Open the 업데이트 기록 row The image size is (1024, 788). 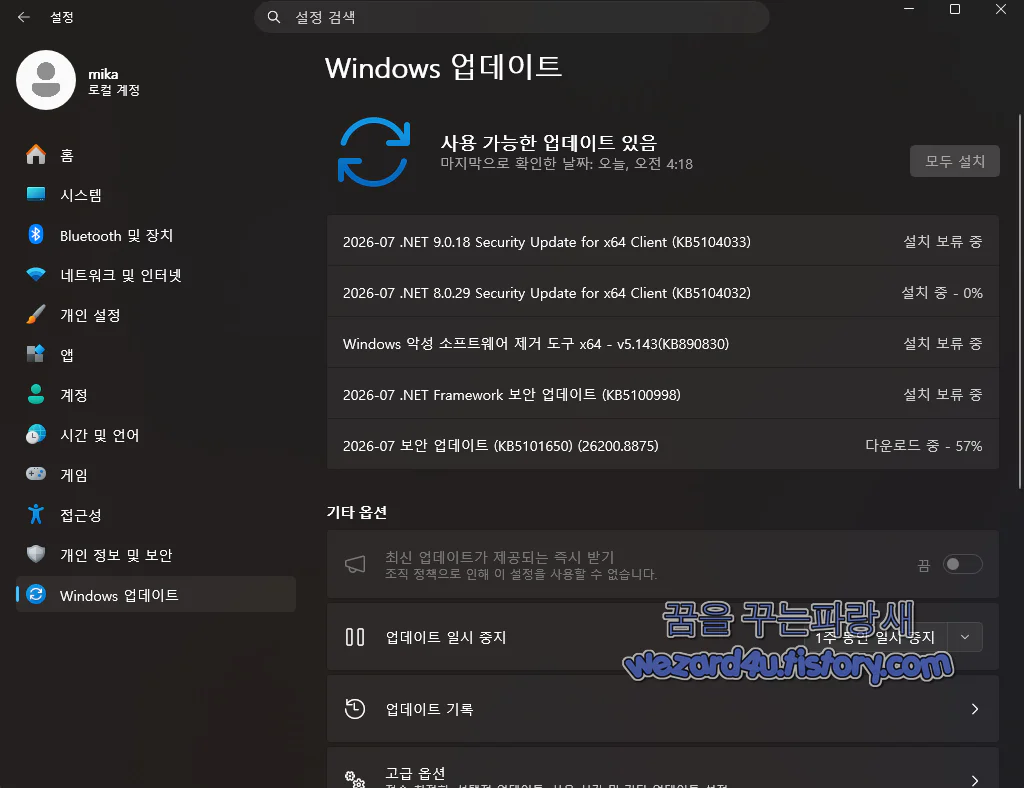(663, 709)
